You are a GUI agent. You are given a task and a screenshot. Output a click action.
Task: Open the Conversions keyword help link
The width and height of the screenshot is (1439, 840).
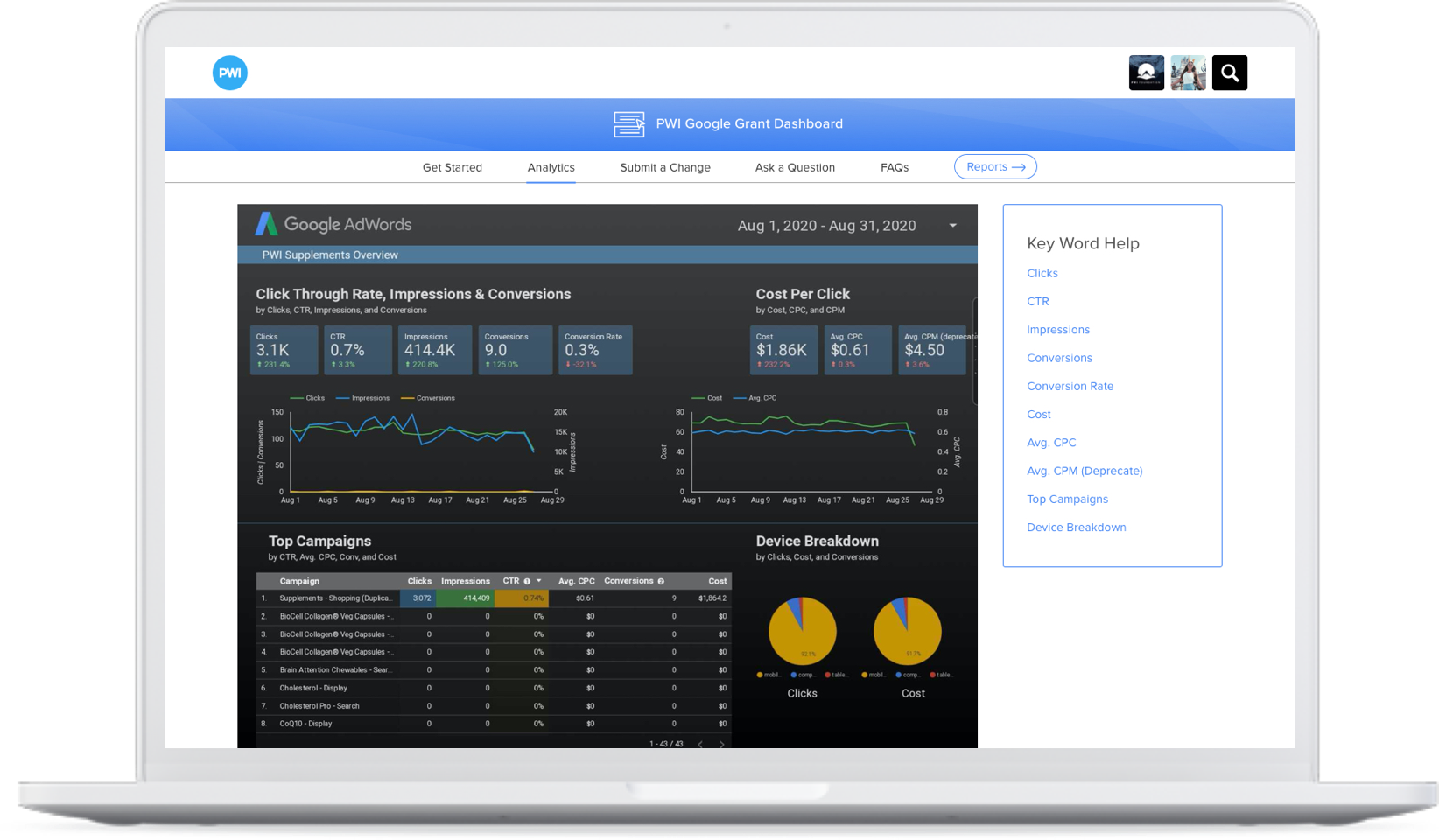(x=1059, y=358)
